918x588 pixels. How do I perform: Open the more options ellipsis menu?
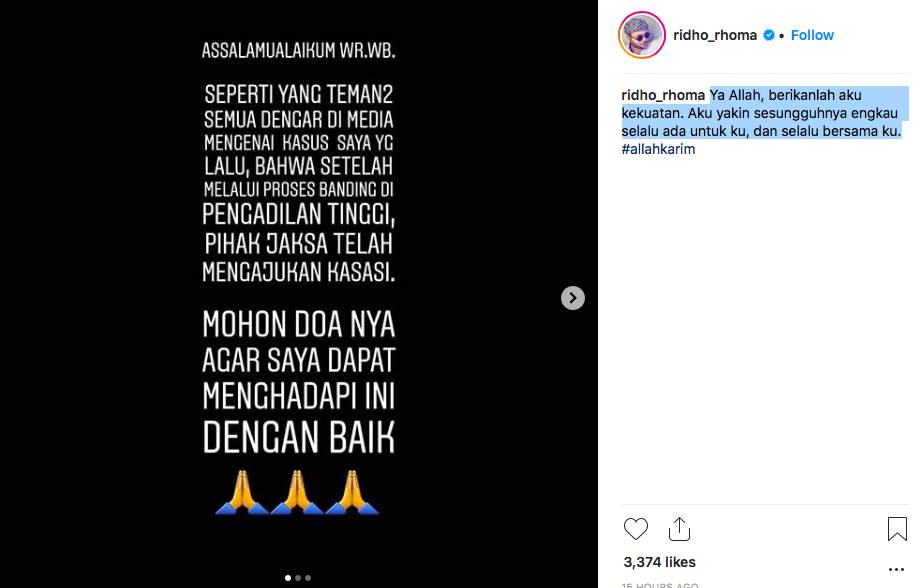896,569
